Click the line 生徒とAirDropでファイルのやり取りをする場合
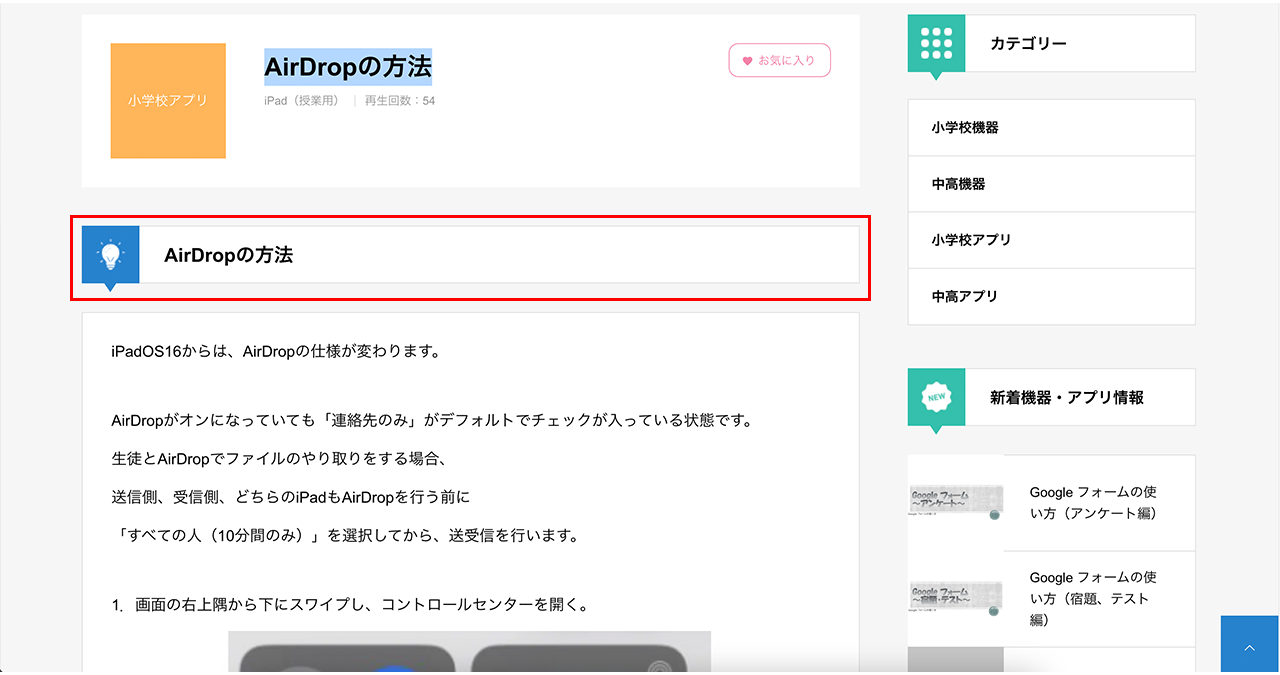 point(279,459)
